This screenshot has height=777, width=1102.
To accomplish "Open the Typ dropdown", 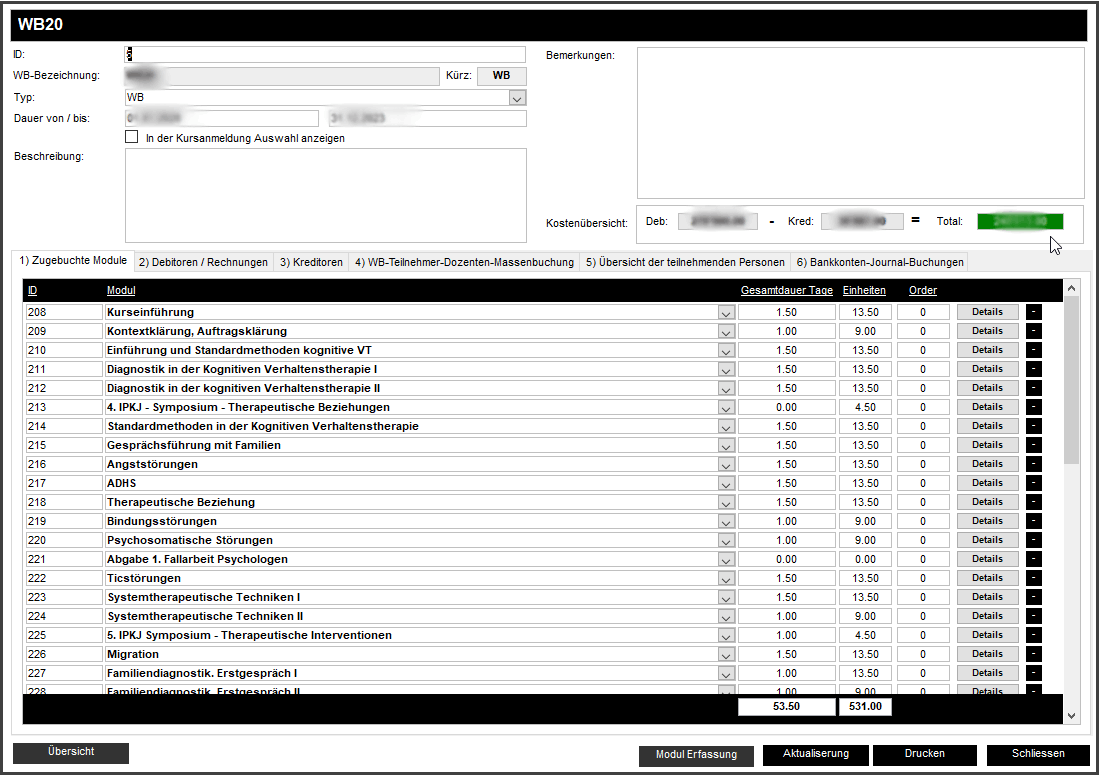I will [517, 98].
